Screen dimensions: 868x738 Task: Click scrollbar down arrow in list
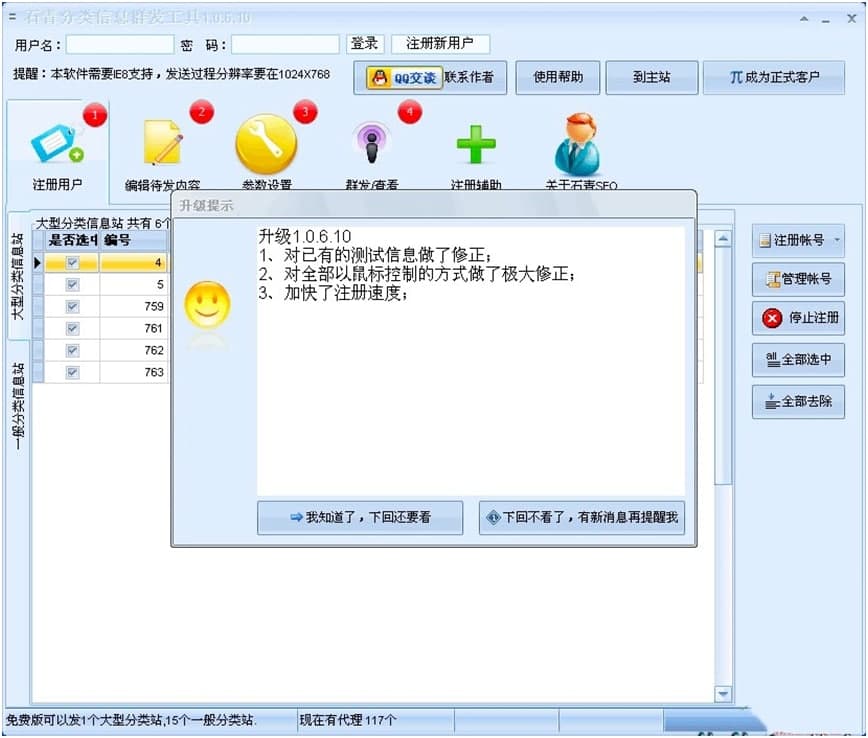(723, 694)
